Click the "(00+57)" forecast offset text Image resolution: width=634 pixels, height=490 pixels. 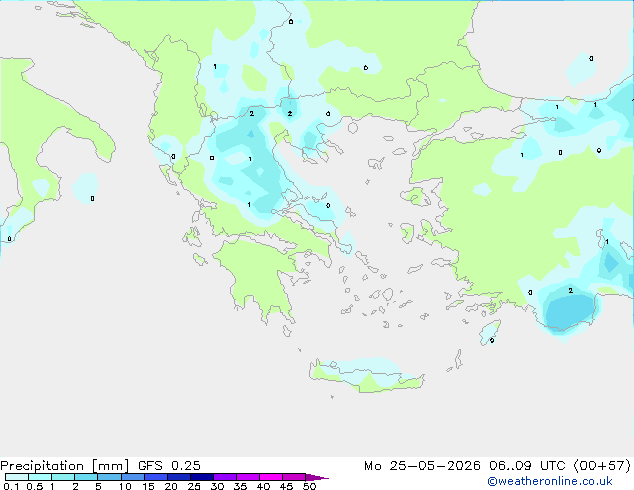point(602,466)
